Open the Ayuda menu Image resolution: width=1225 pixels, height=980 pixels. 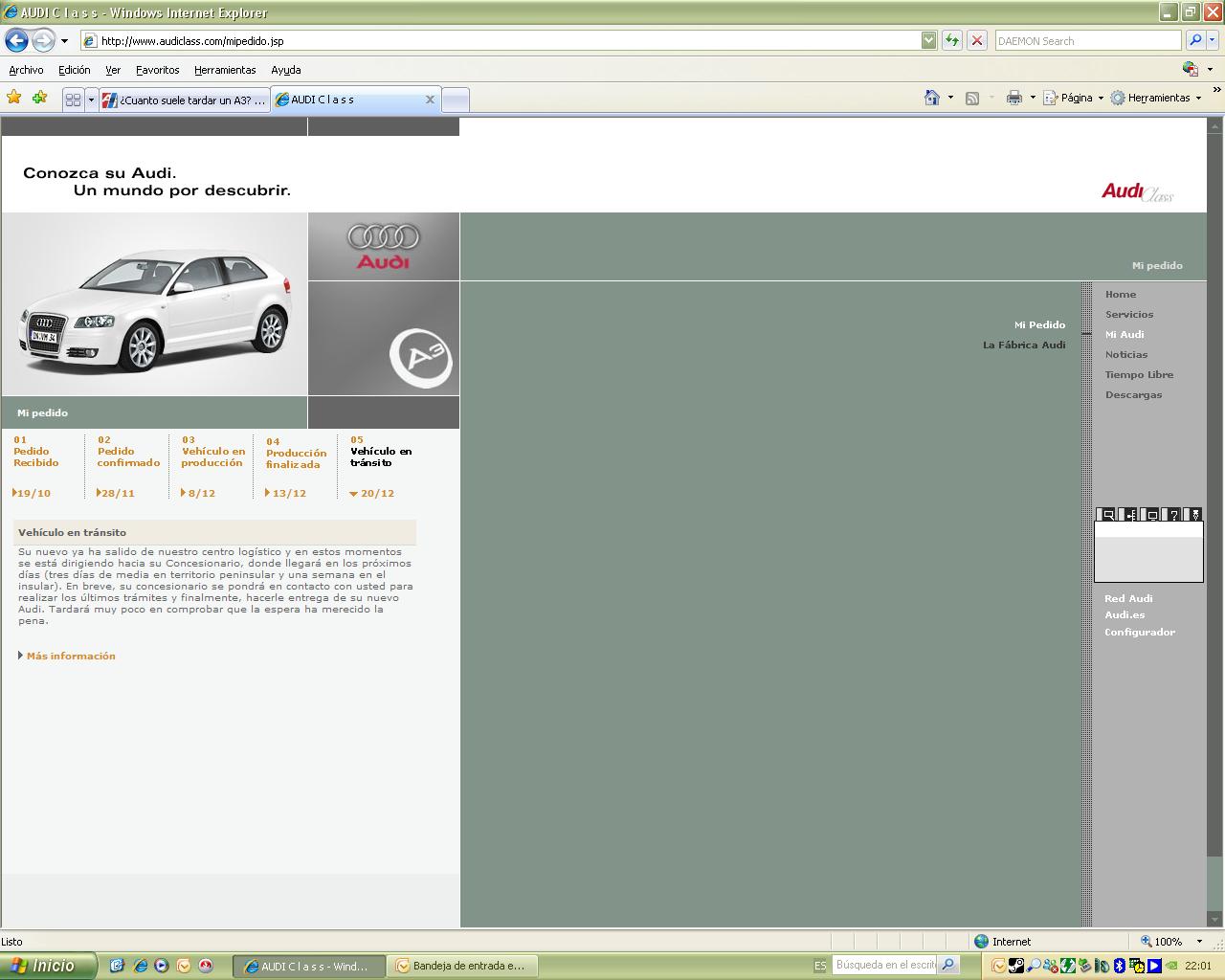(285, 70)
